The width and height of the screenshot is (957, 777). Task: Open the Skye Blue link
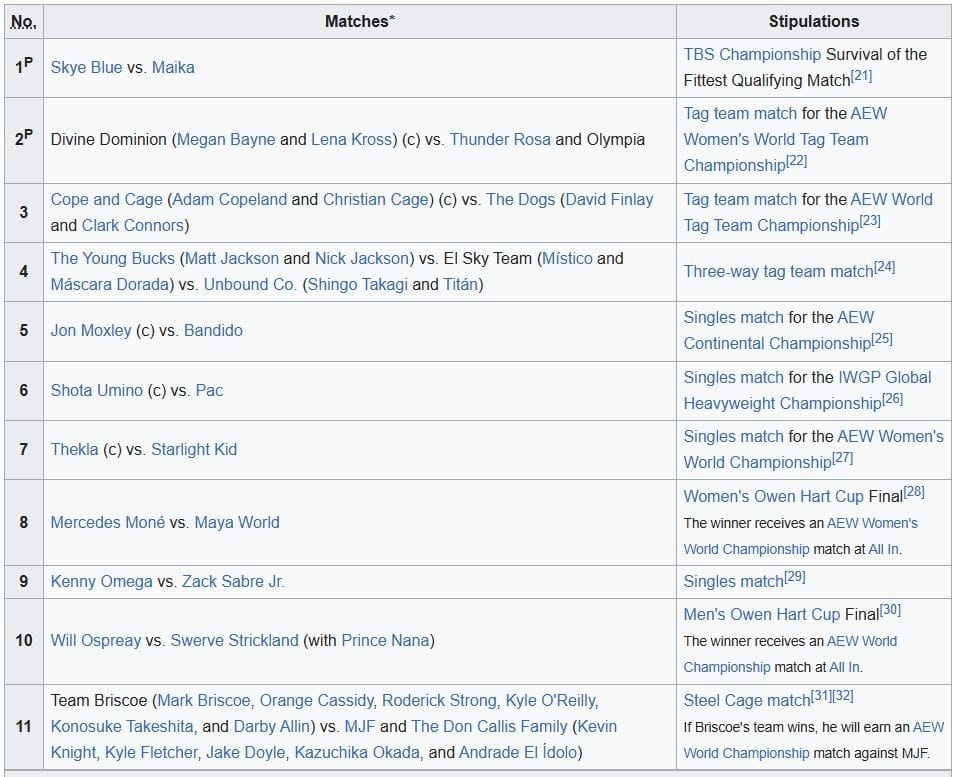pos(86,68)
